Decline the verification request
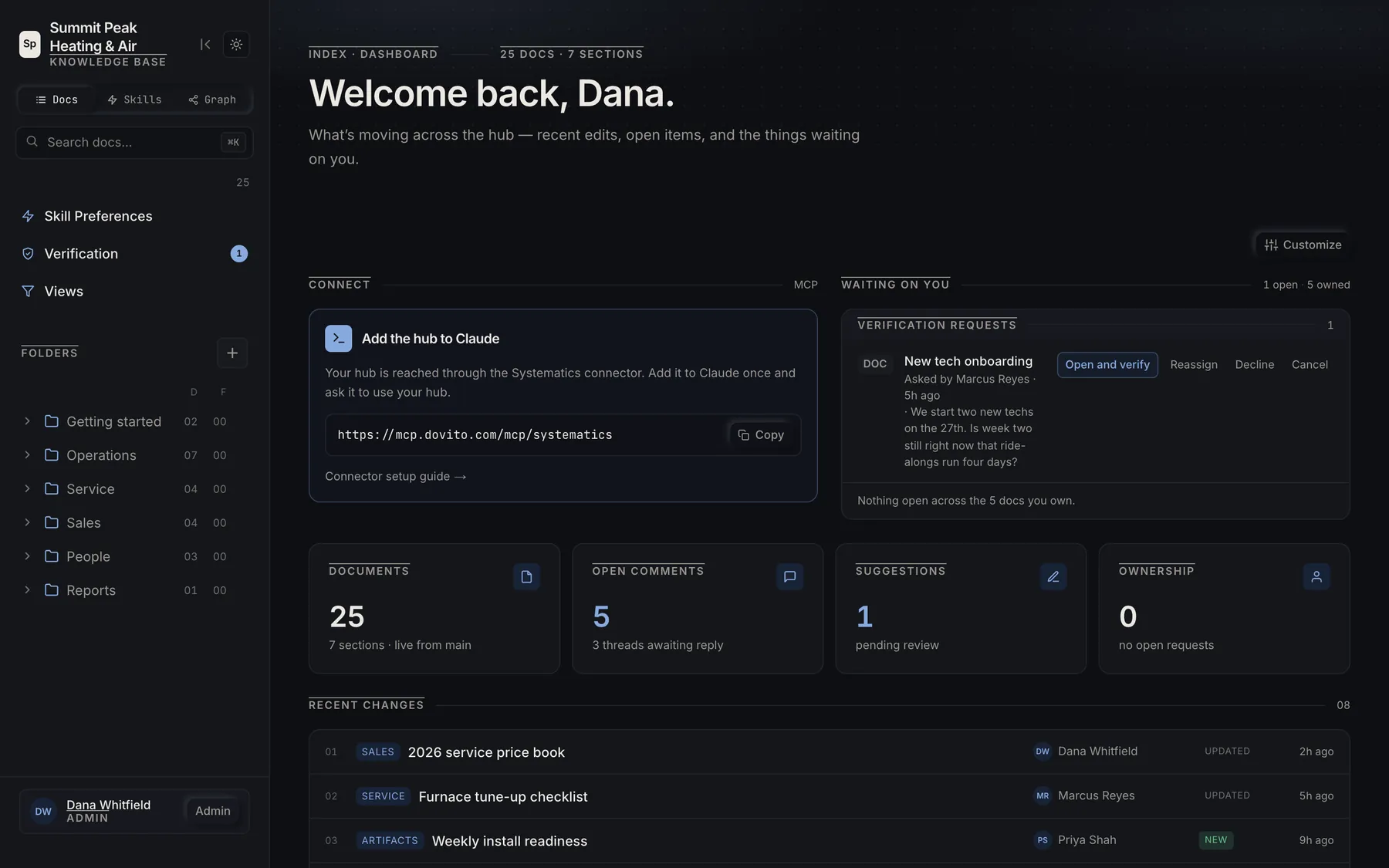1389x868 pixels. (1255, 365)
